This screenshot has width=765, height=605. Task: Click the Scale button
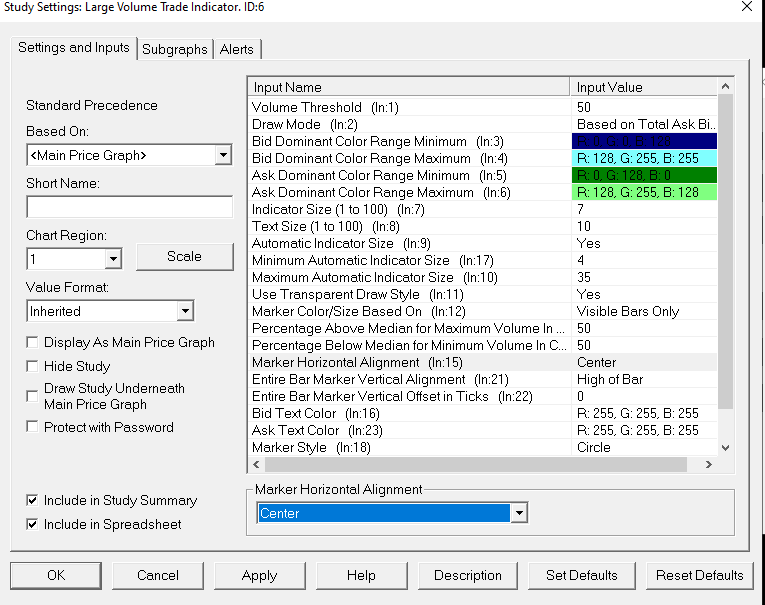point(184,257)
